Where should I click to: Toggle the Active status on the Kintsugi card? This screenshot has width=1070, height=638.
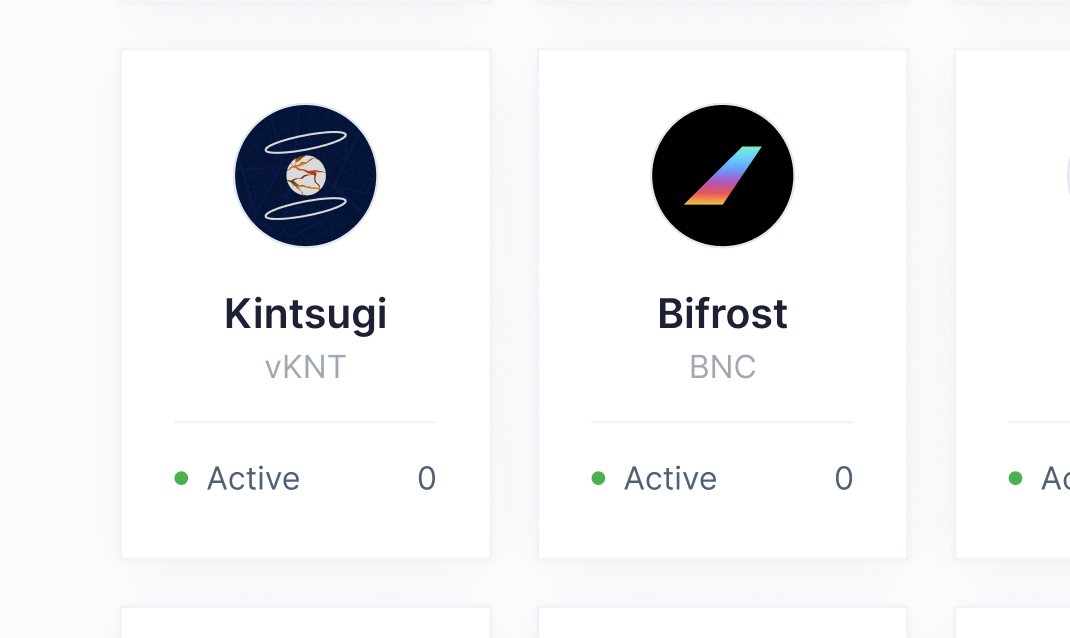[x=253, y=478]
